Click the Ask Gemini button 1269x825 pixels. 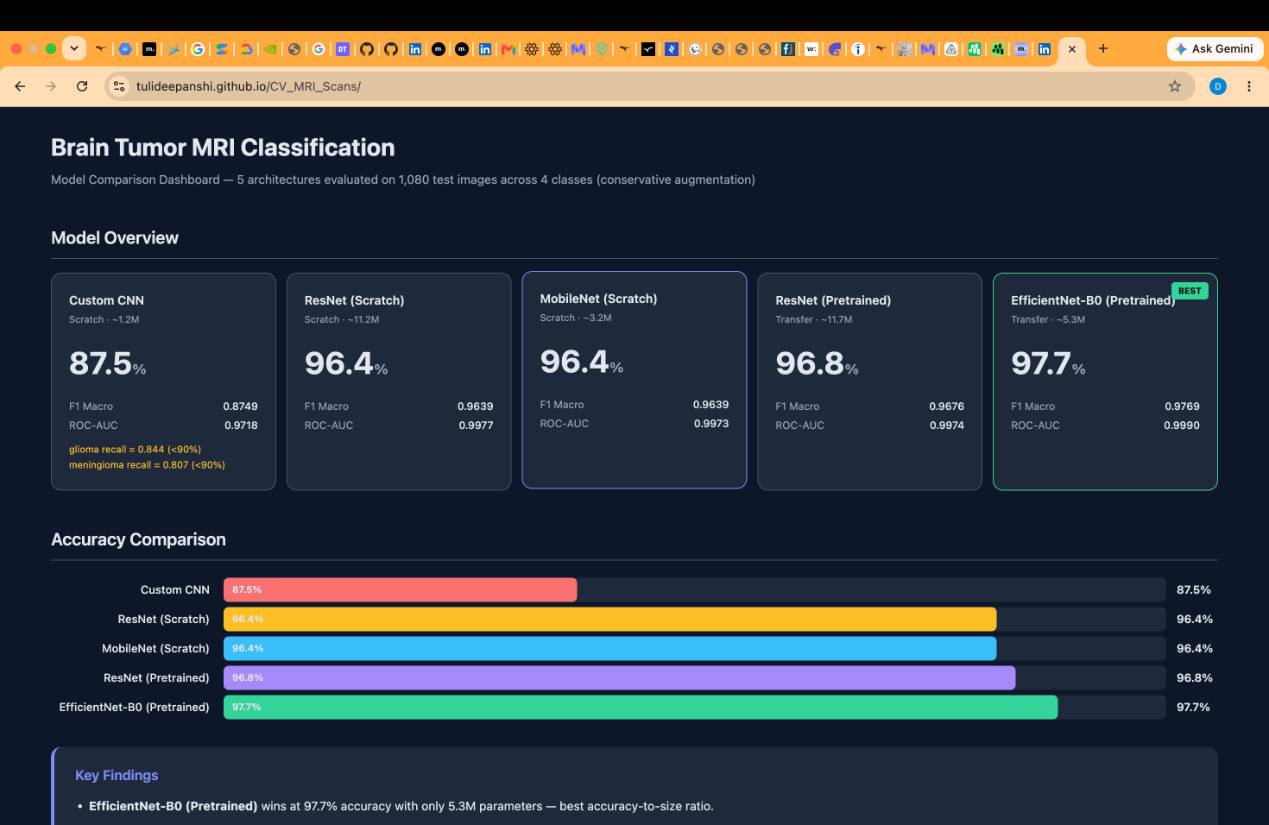[x=1213, y=48]
